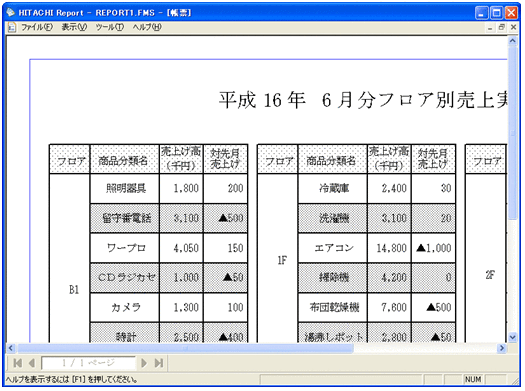The height and width of the screenshot is (391, 525).
Task: Go to the first page button
Action: [17, 363]
